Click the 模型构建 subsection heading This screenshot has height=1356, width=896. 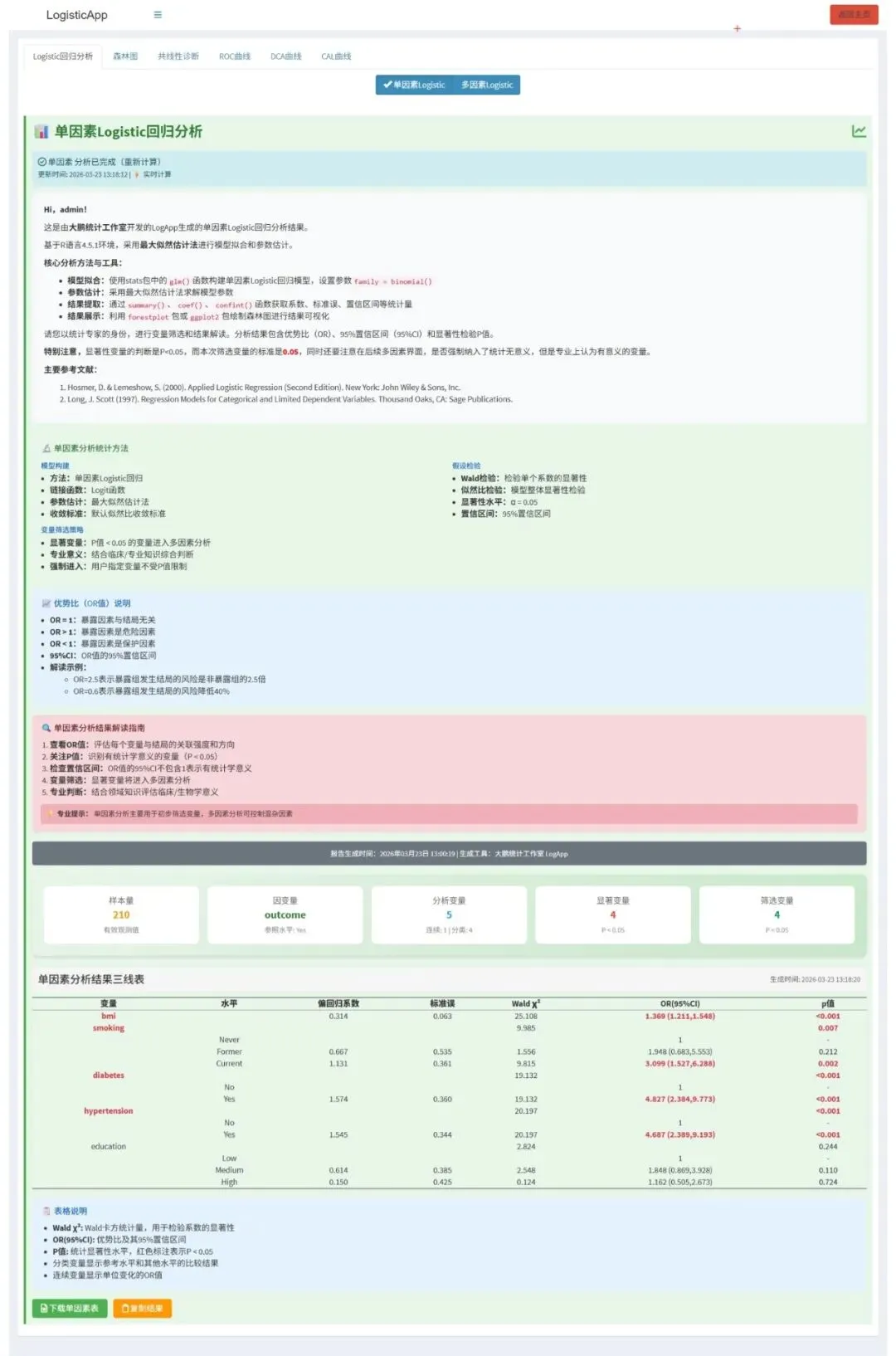(56, 466)
